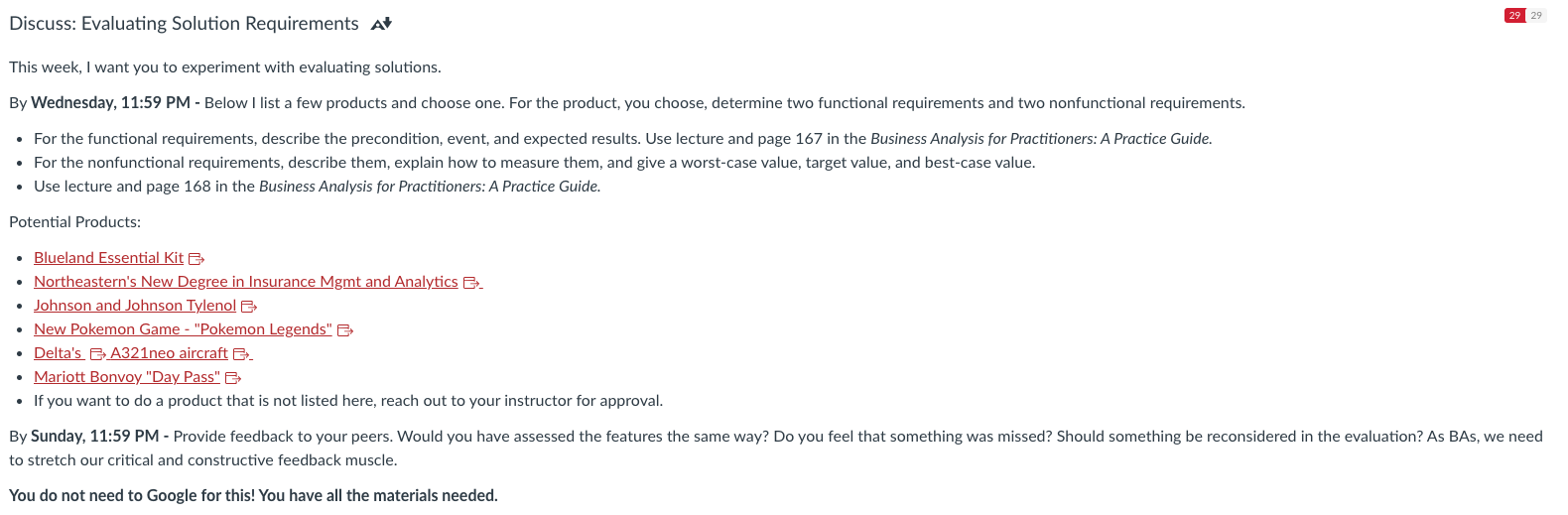
Task: Click external link icon right after Delta's
Action: 98,354
